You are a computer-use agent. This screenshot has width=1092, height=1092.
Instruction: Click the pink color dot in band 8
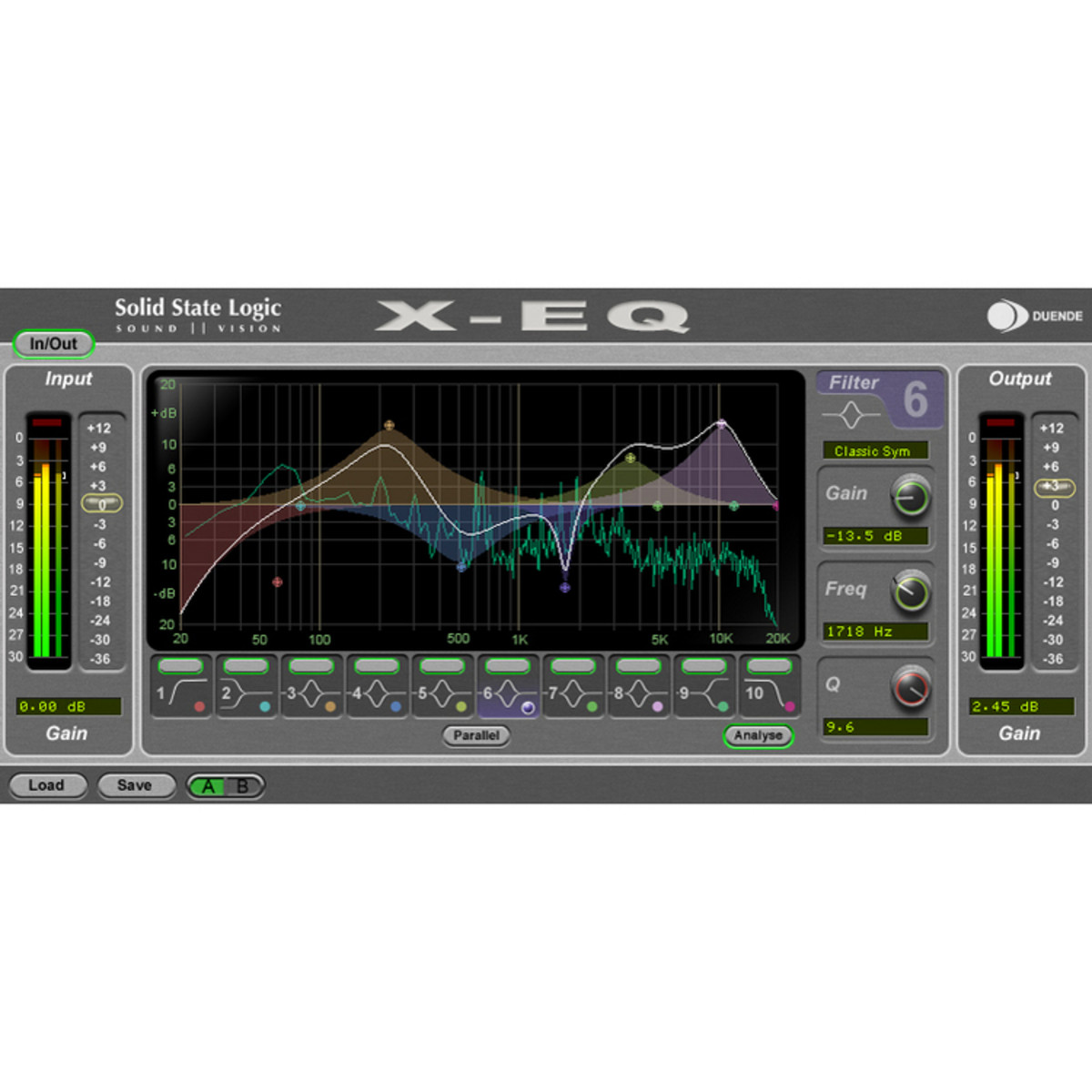[x=658, y=706]
